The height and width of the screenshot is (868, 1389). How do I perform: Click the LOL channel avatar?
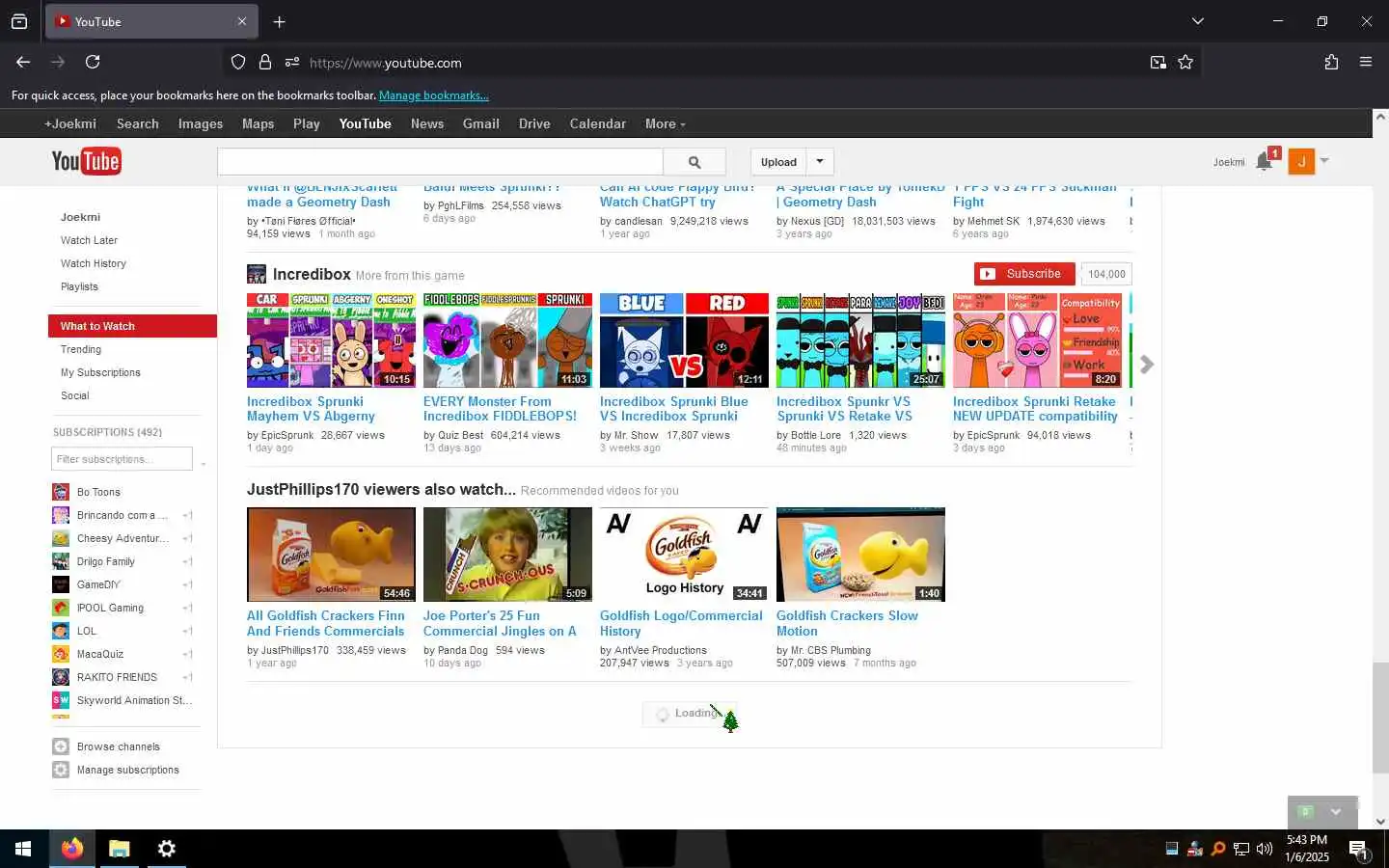(61, 631)
